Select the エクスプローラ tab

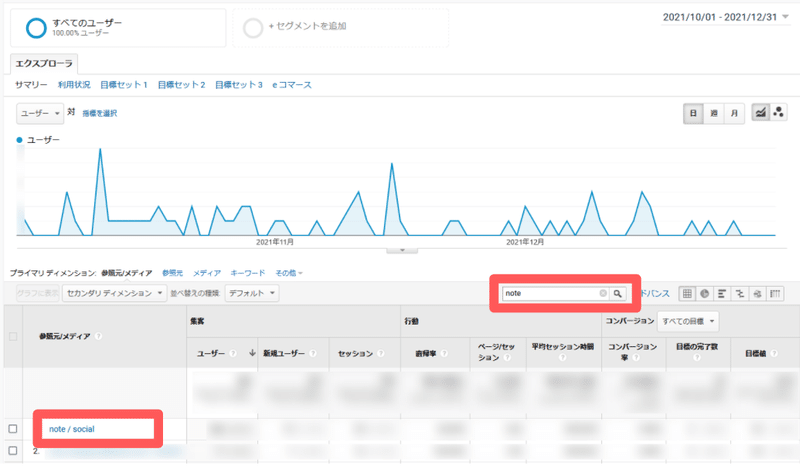coord(44,64)
